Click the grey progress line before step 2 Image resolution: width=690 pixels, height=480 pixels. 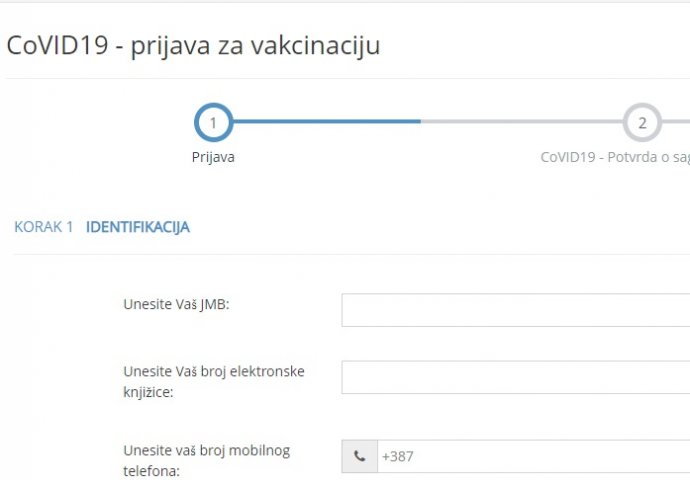tap(520, 122)
